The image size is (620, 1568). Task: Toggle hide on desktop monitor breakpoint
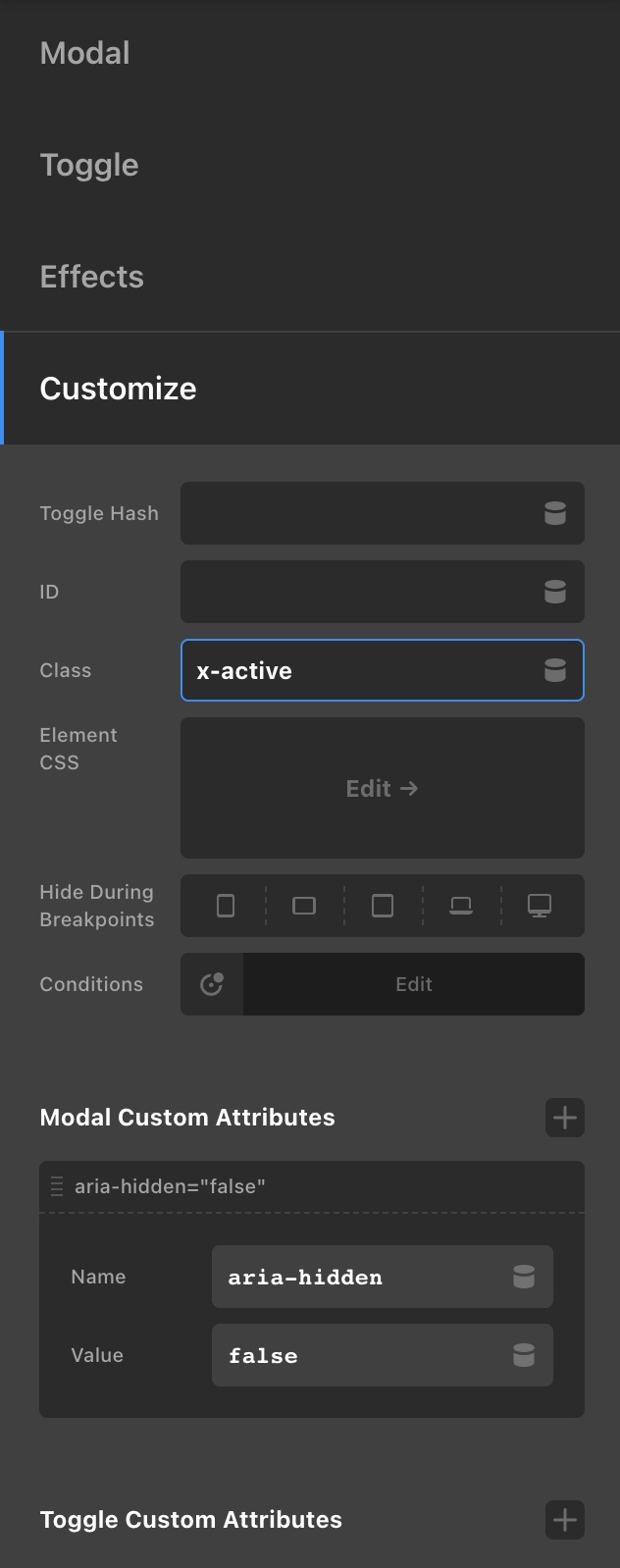point(540,906)
